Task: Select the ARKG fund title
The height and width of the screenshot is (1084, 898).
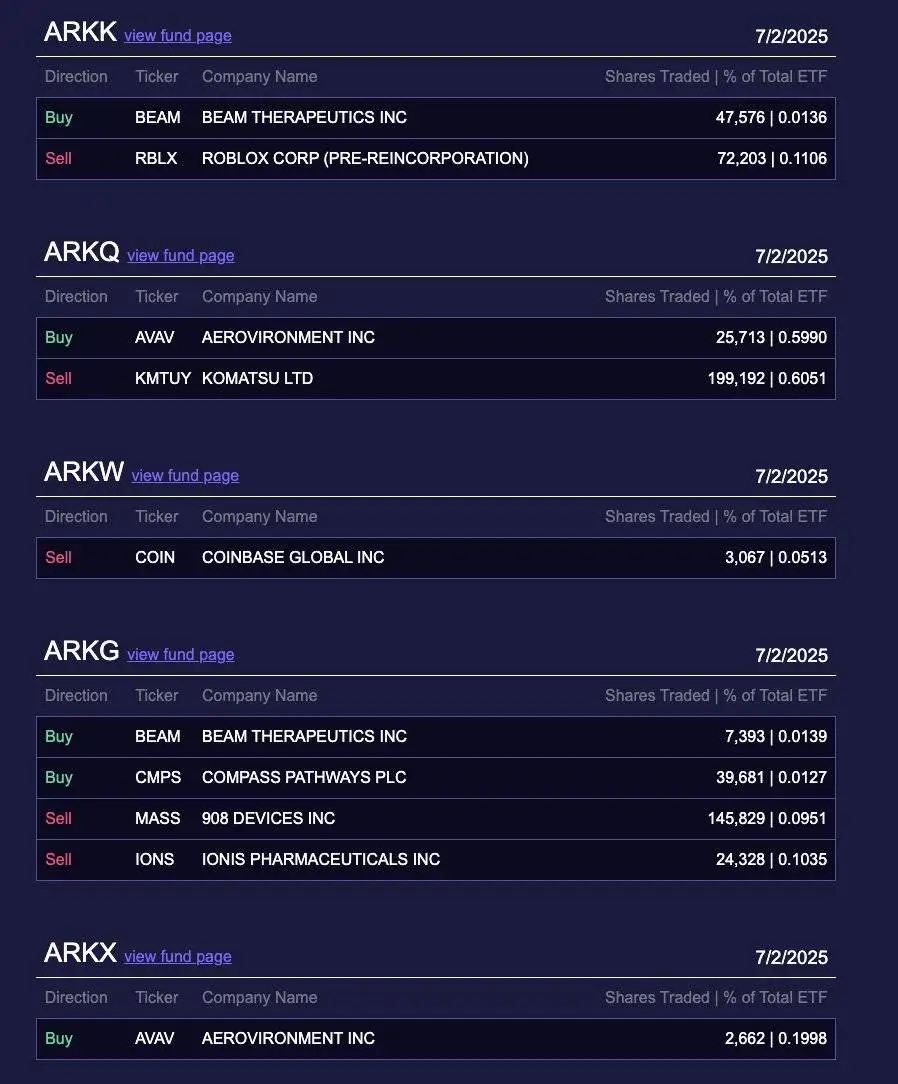Action: (x=78, y=650)
